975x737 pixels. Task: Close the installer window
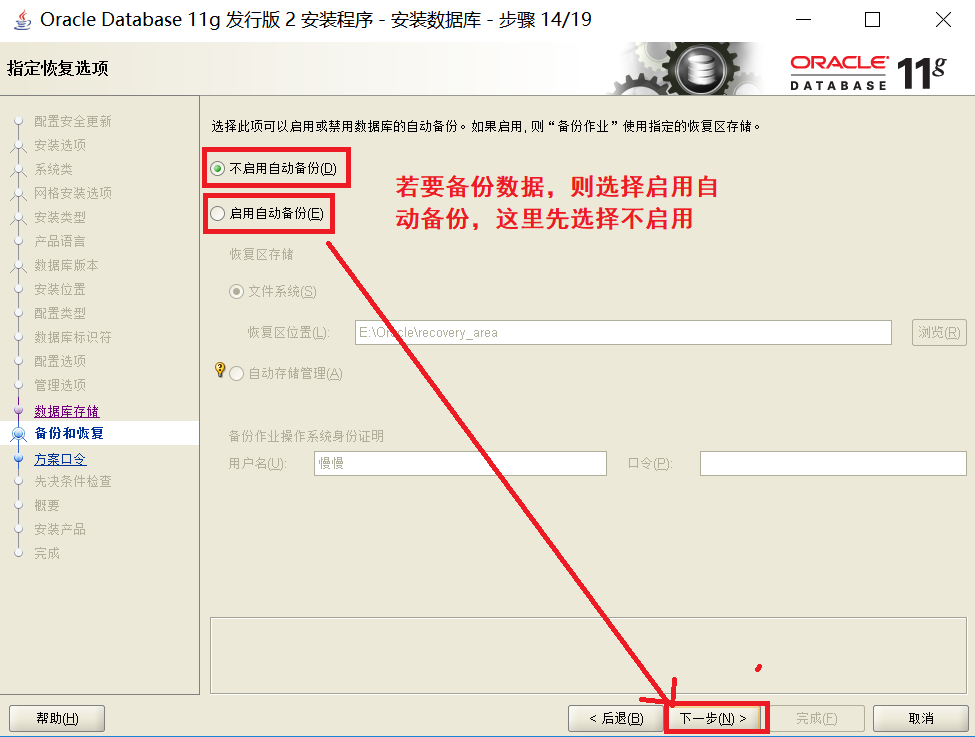pos(943,20)
